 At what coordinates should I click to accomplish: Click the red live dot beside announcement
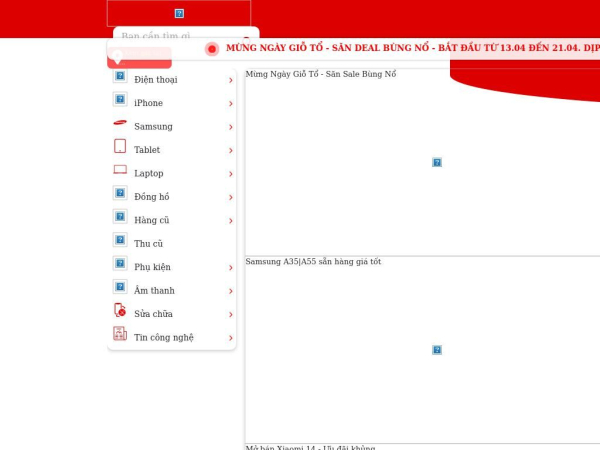(x=212, y=49)
